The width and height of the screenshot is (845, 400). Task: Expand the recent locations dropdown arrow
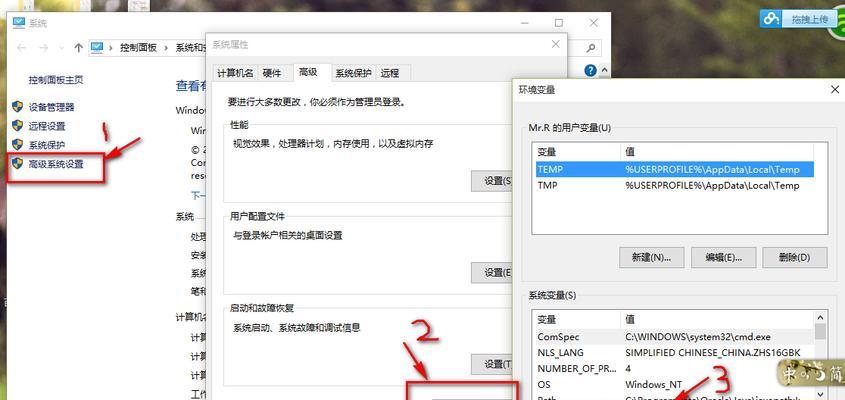coord(61,47)
